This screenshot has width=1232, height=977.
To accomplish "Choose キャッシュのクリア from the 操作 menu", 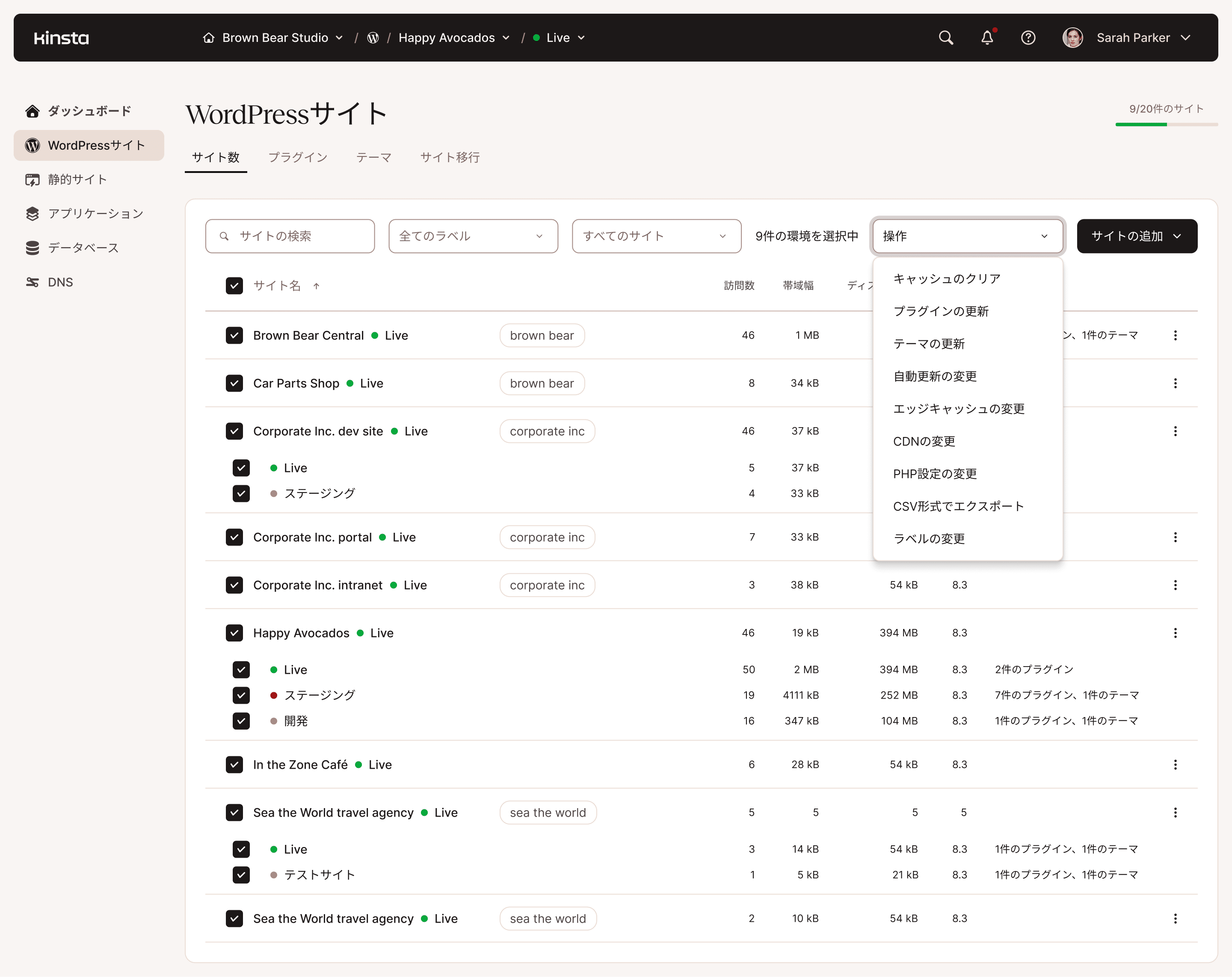I will [946, 279].
